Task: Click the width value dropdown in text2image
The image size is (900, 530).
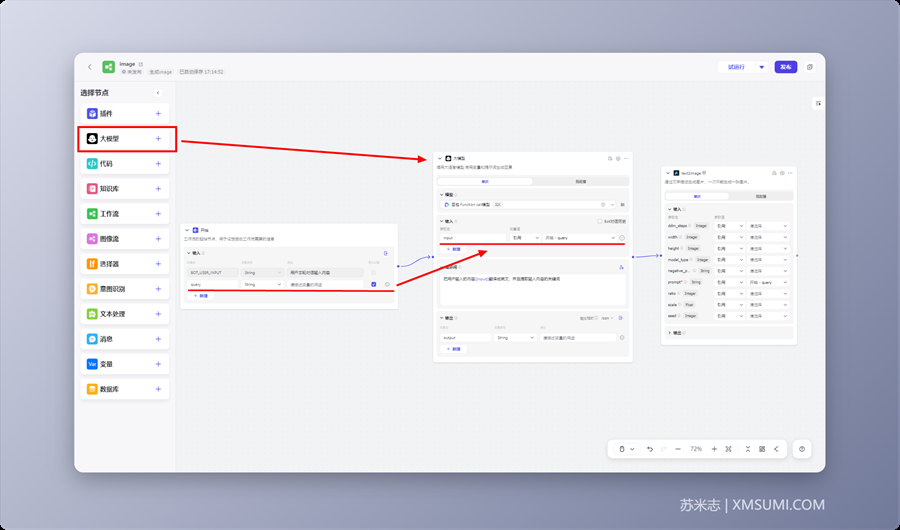Action: click(768, 237)
